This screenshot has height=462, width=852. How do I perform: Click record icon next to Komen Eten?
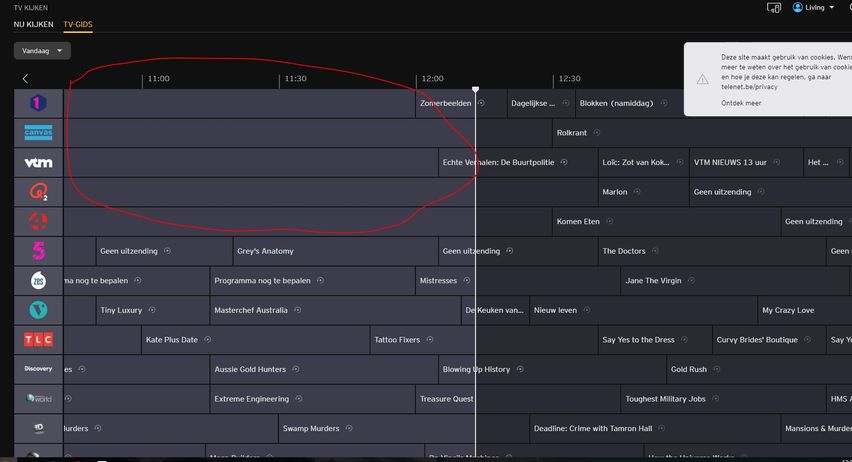[610, 221]
